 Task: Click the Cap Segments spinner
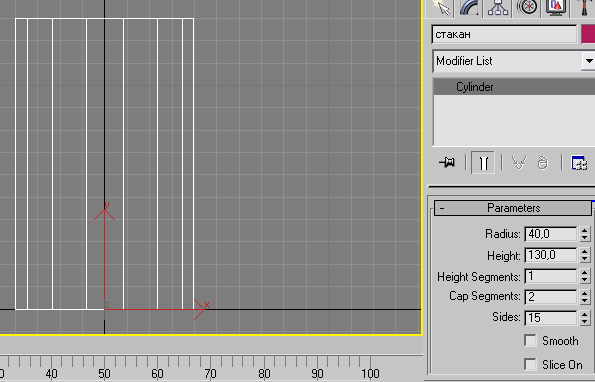click(585, 296)
